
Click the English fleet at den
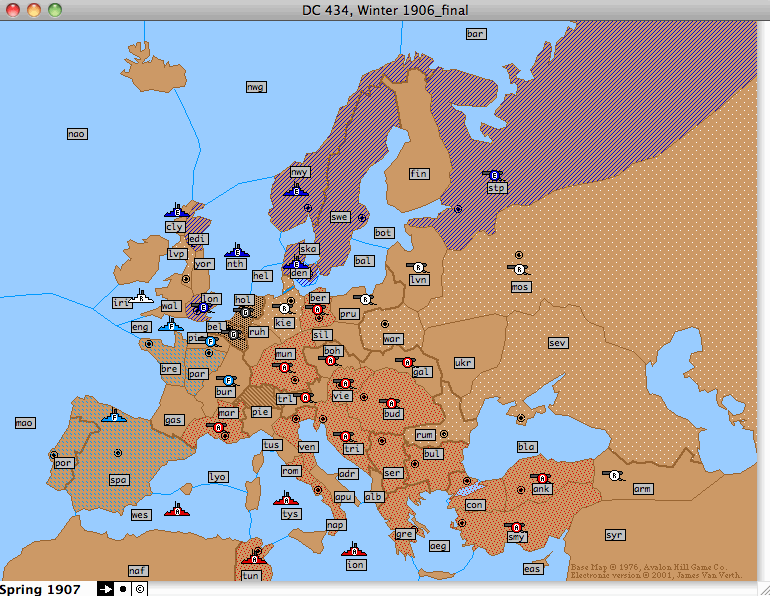296,264
